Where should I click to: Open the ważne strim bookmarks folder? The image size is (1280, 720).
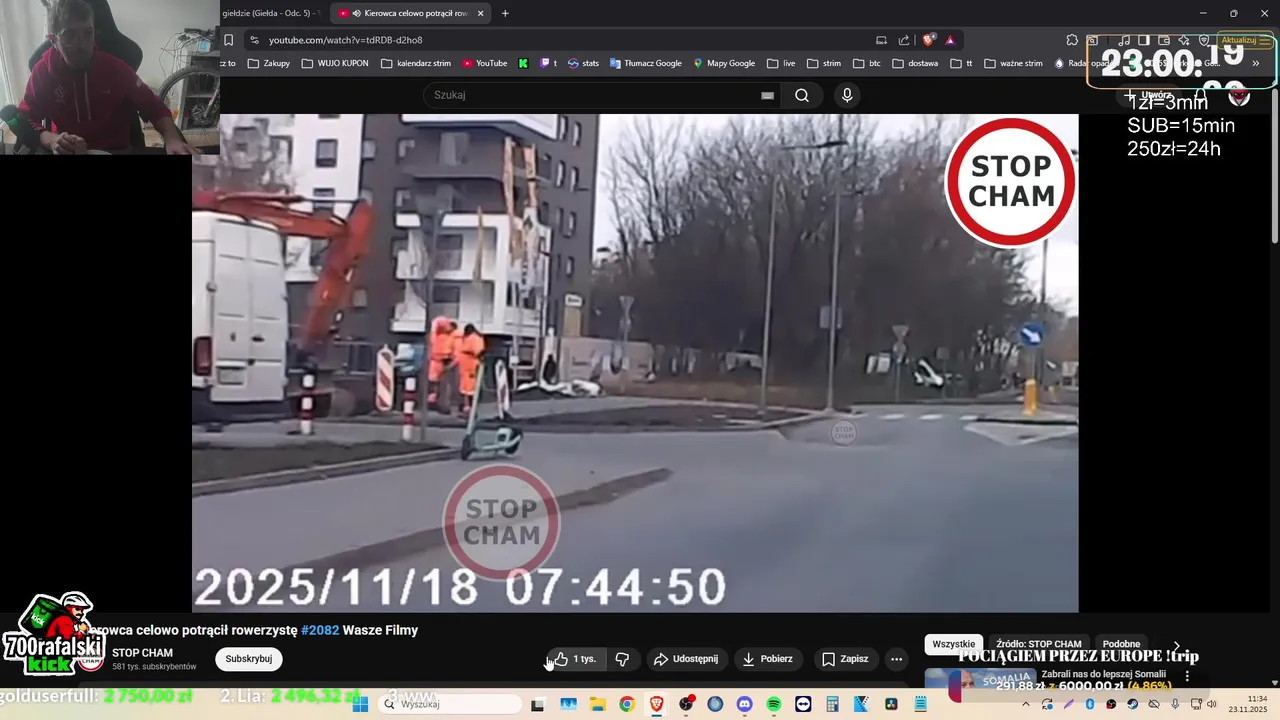pos(1013,63)
